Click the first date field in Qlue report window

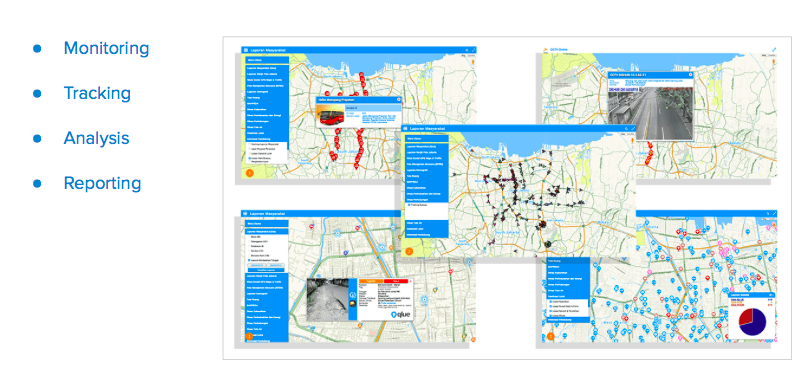click(257, 265)
